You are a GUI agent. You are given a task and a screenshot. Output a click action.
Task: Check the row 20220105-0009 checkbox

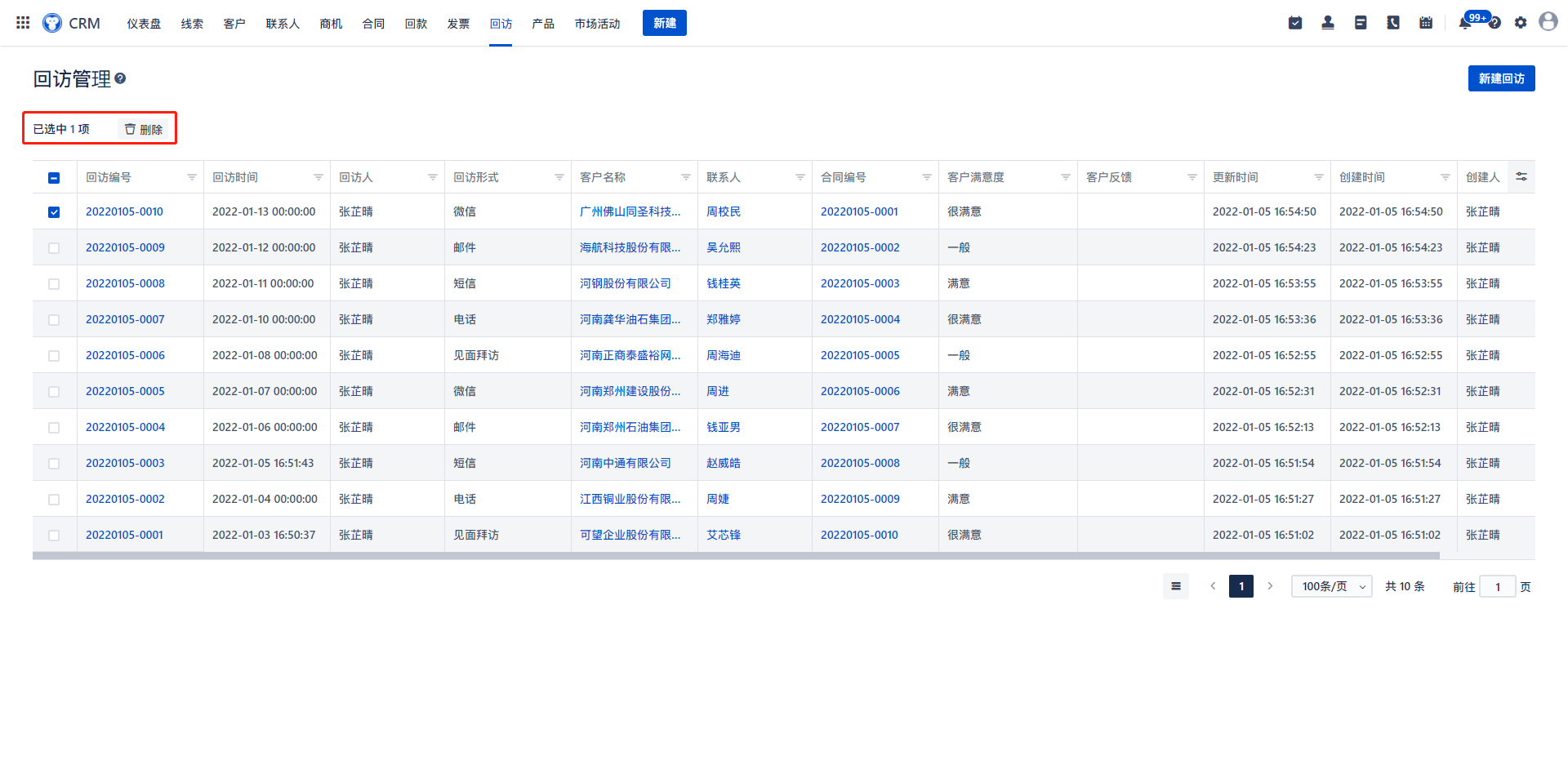pyautogui.click(x=54, y=247)
